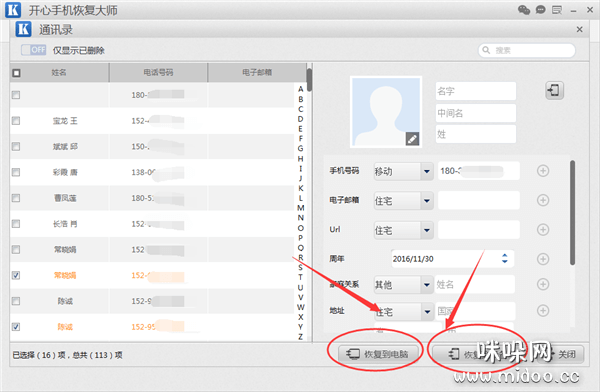The image size is (600, 392).
Task: Click the search magnifier icon
Action: [486, 50]
